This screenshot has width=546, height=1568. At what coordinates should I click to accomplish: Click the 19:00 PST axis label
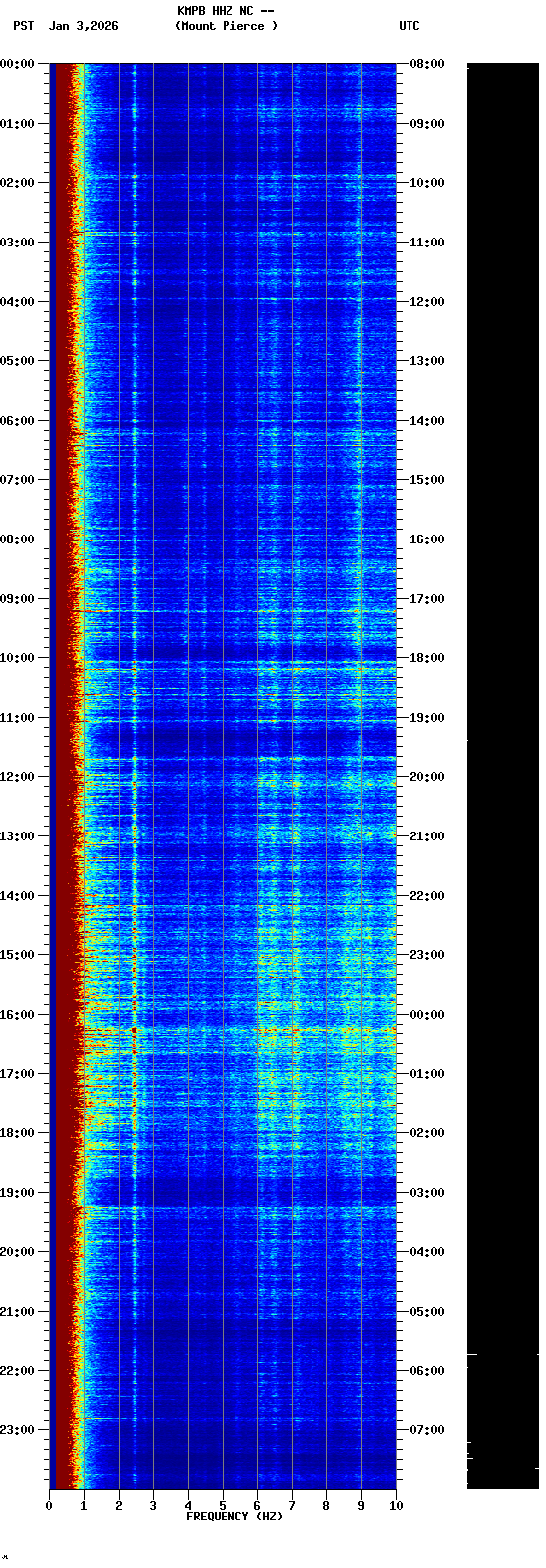click(x=18, y=1193)
